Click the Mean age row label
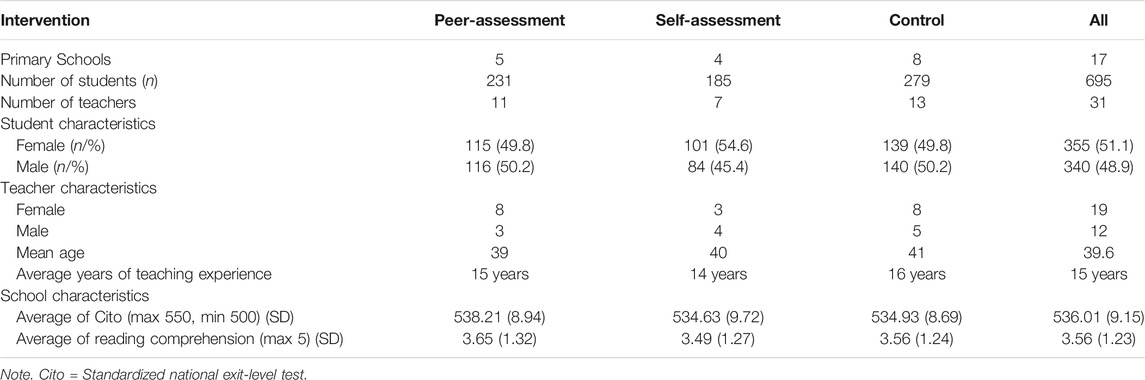1145x380 pixels. tap(49, 254)
